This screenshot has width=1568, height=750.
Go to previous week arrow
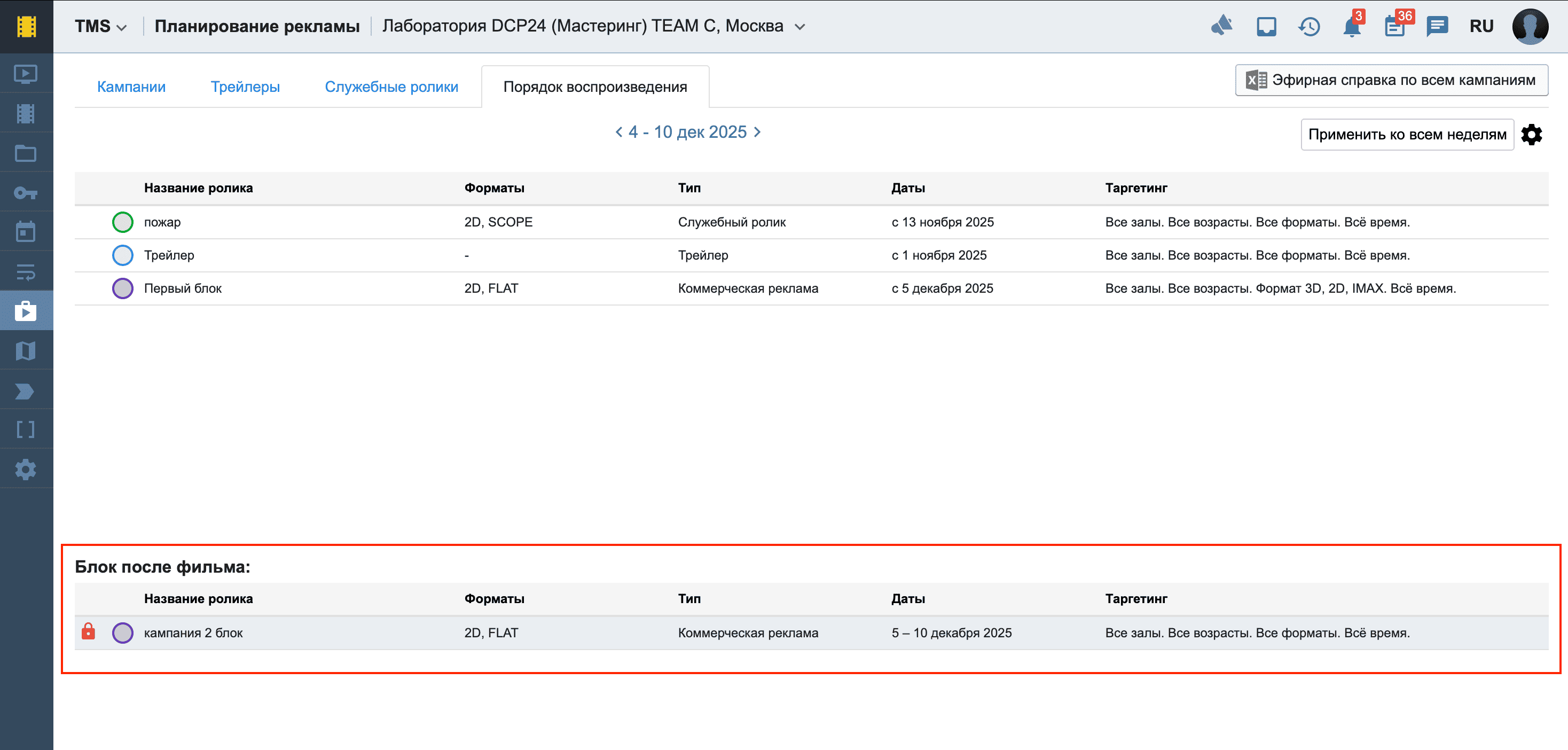[x=618, y=131]
